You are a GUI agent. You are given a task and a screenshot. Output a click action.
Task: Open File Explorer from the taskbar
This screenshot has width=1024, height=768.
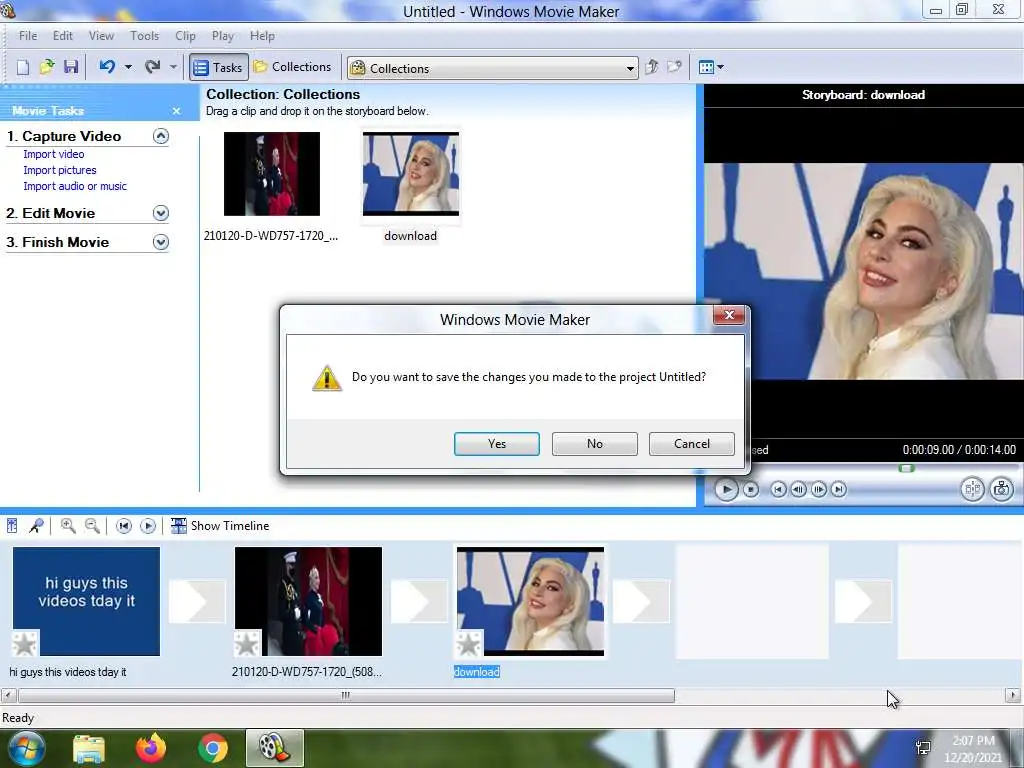89,748
